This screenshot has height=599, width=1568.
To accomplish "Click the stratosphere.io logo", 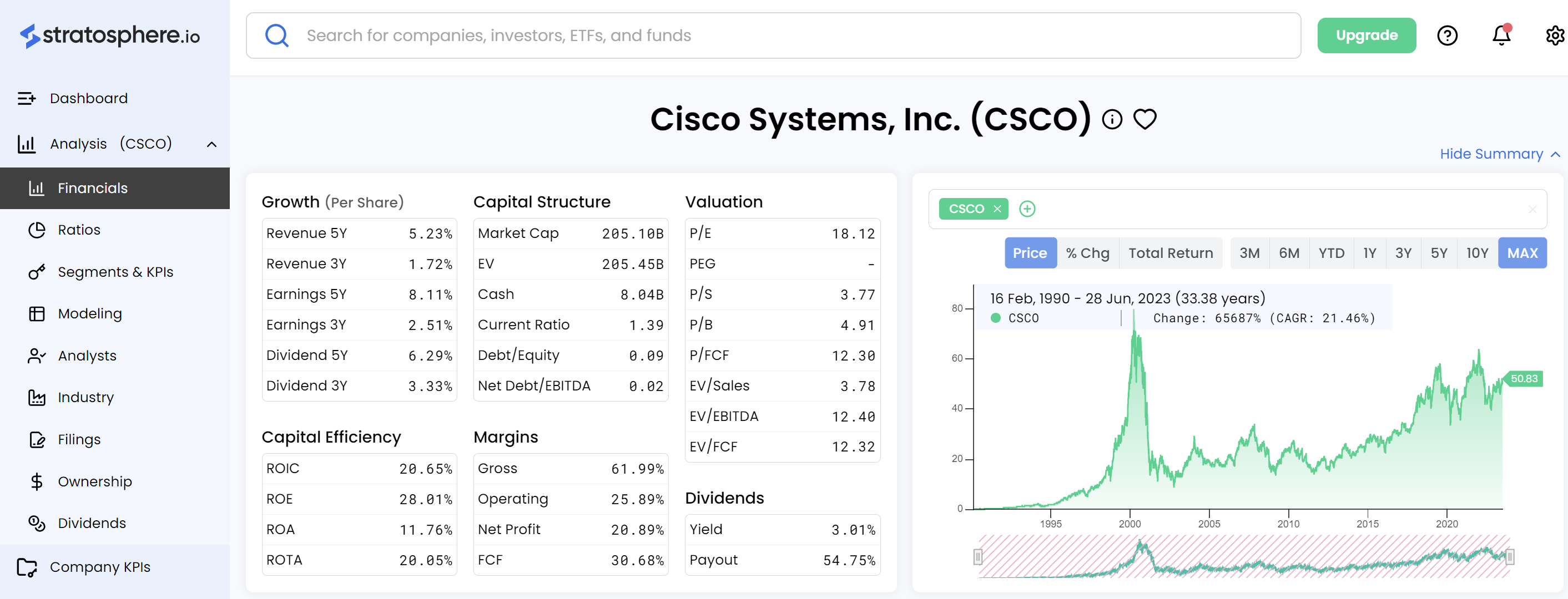I will pyautogui.click(x=109, y=35).
